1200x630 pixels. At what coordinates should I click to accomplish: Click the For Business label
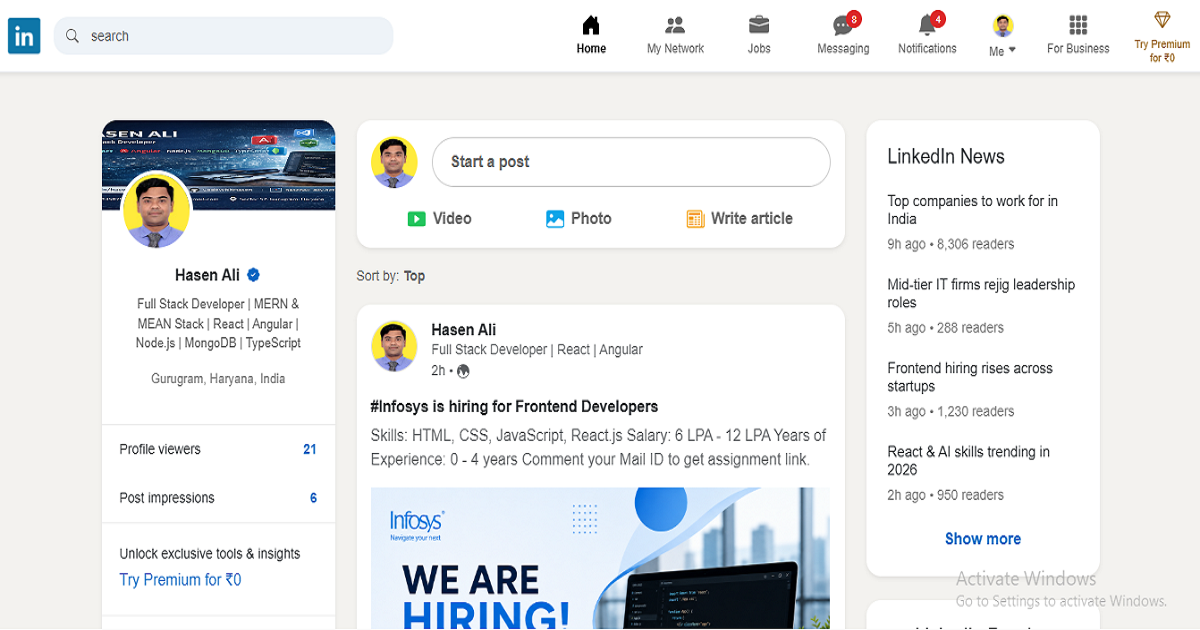[1078, 49]
